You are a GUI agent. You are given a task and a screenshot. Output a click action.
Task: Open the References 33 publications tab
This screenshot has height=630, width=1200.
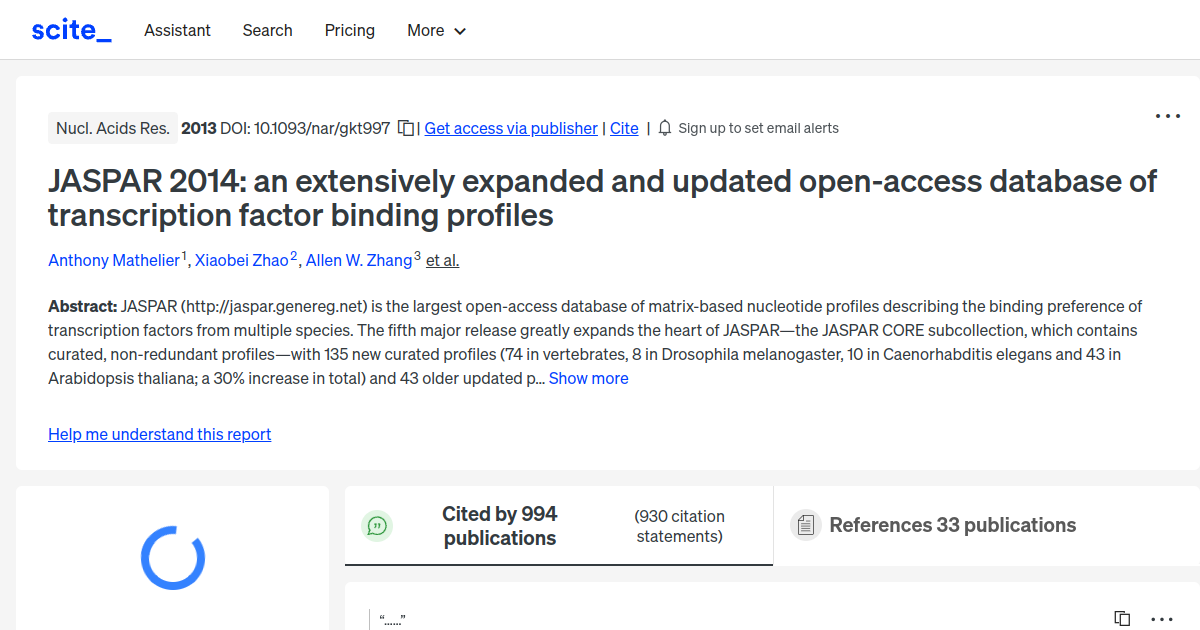click(x=952, y=524)
